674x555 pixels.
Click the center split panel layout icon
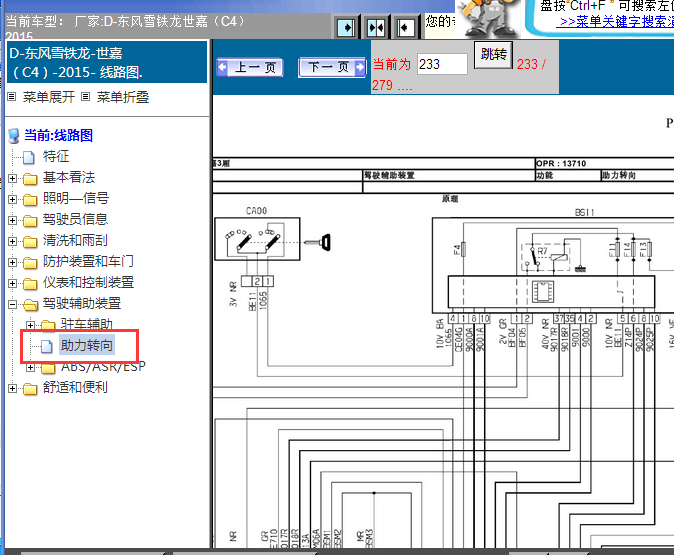376,28
